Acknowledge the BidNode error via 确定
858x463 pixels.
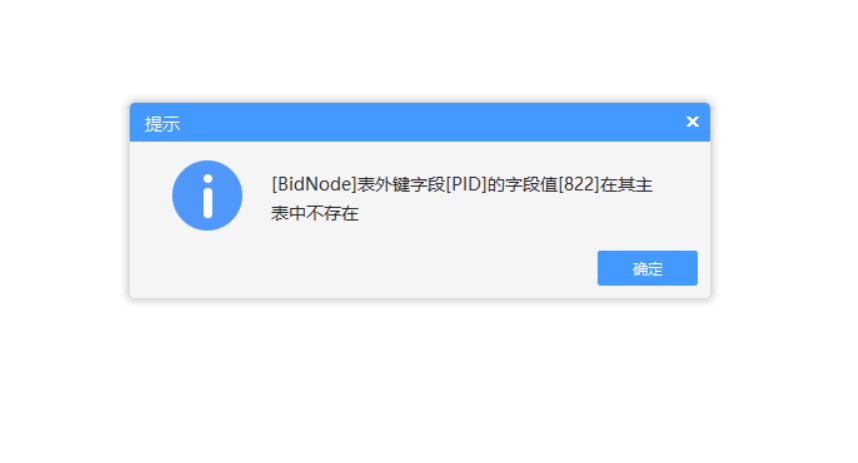pyautogui.click(x=647, y=268)
